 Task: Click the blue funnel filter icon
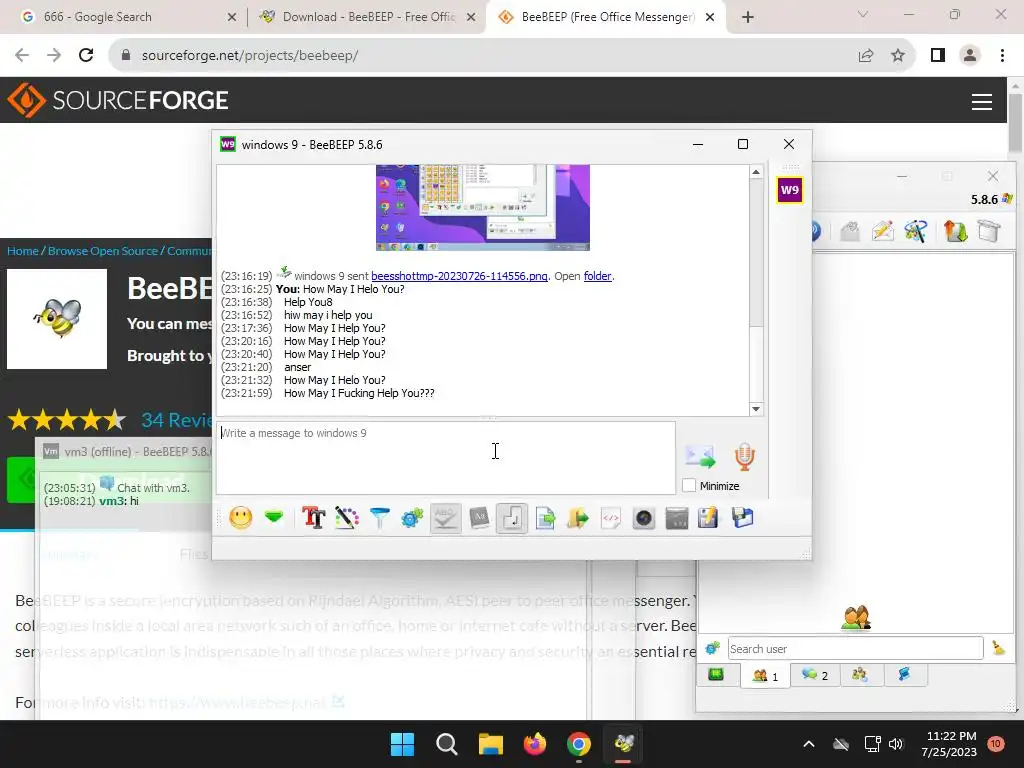click(379, 519)
